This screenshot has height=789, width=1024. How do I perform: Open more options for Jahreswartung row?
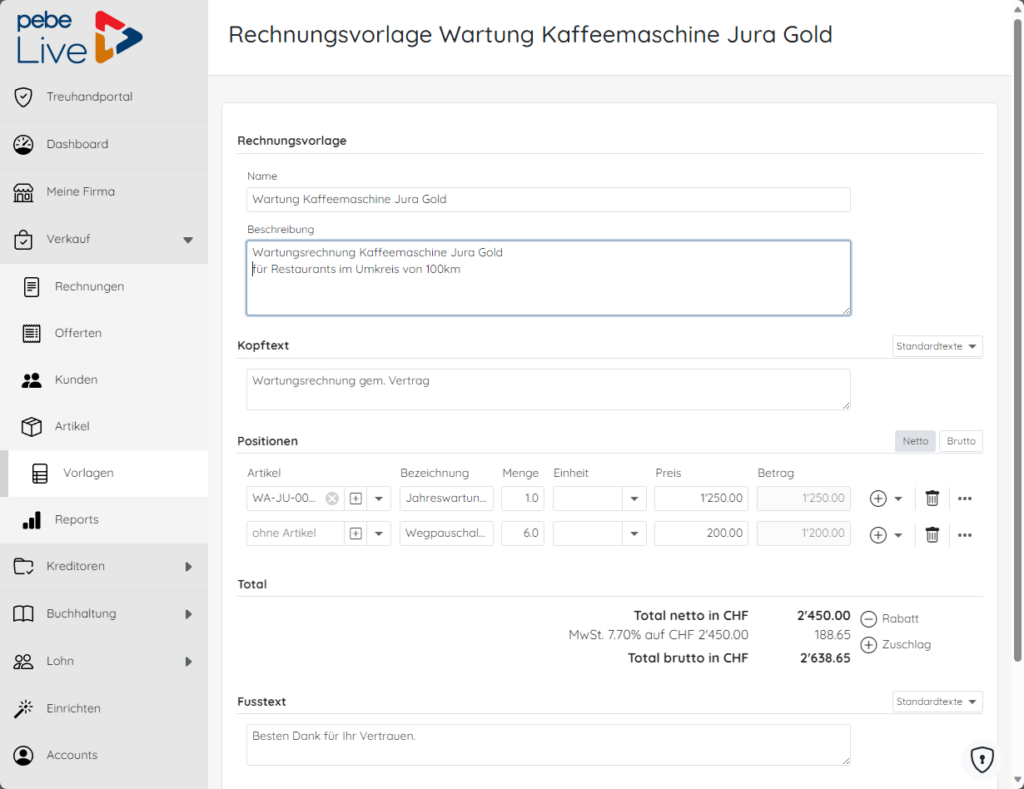pos(965,498)
